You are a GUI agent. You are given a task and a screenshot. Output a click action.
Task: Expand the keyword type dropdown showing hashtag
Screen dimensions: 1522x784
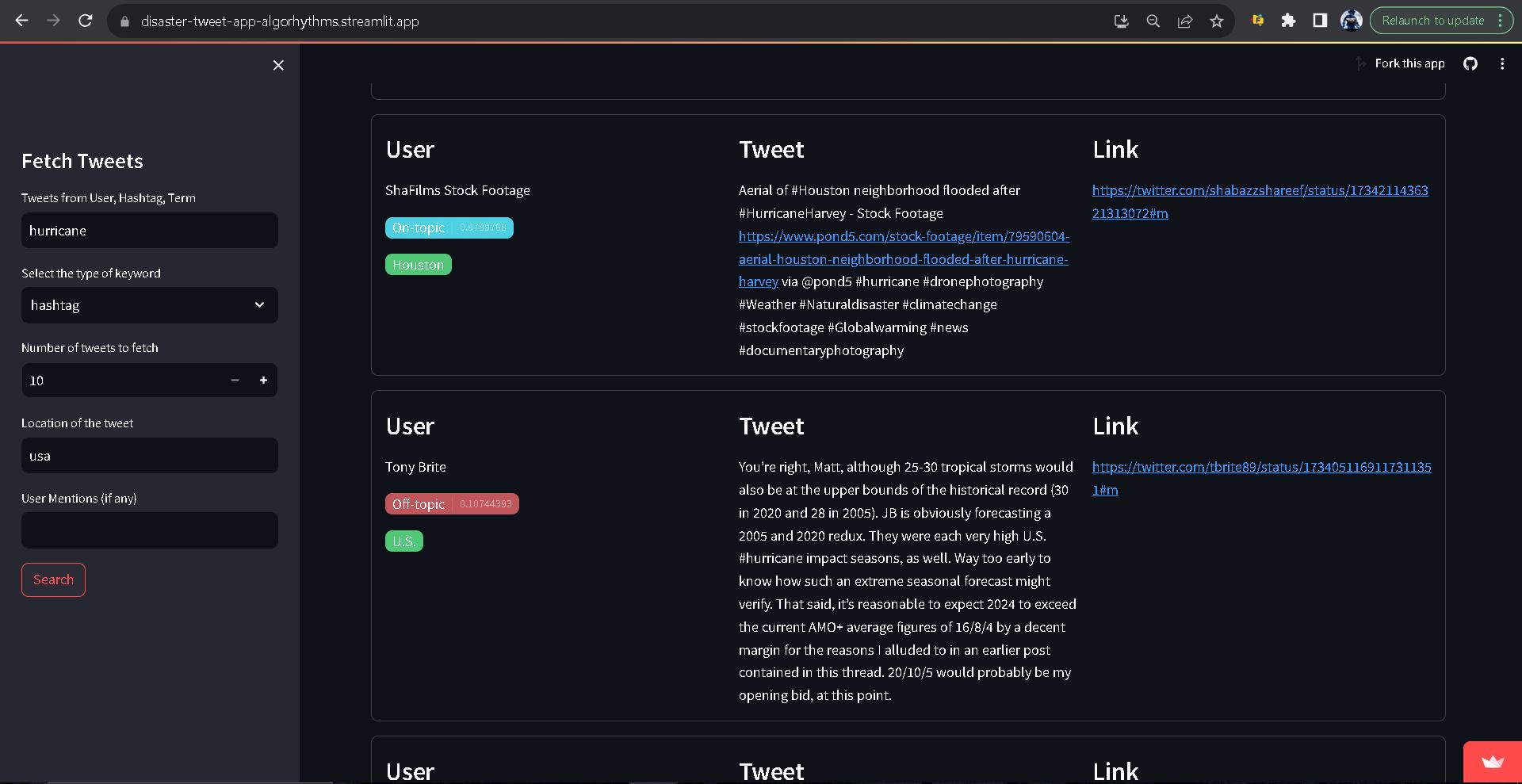(149, 305)
